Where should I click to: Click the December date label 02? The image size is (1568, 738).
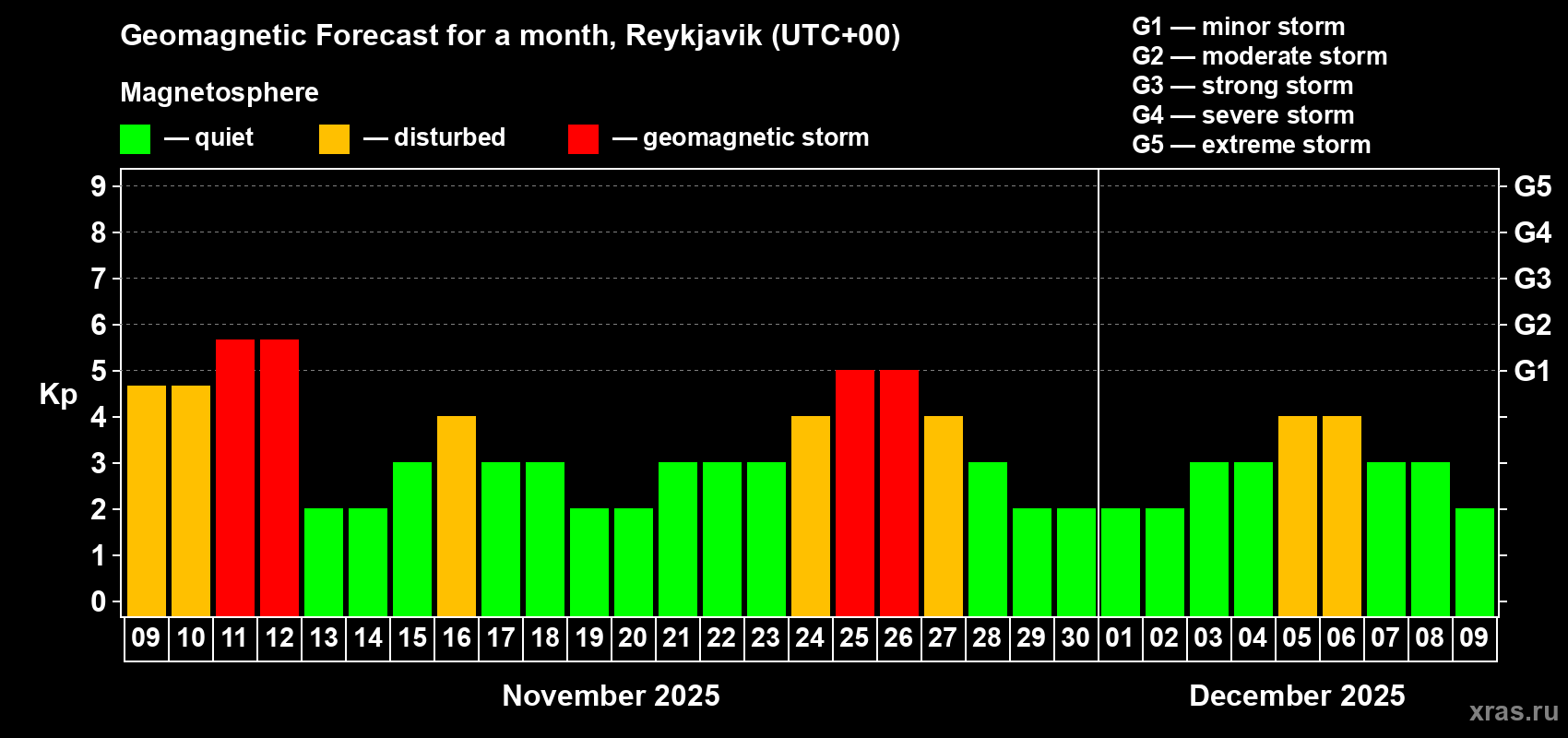click(x=1164, y=638)
